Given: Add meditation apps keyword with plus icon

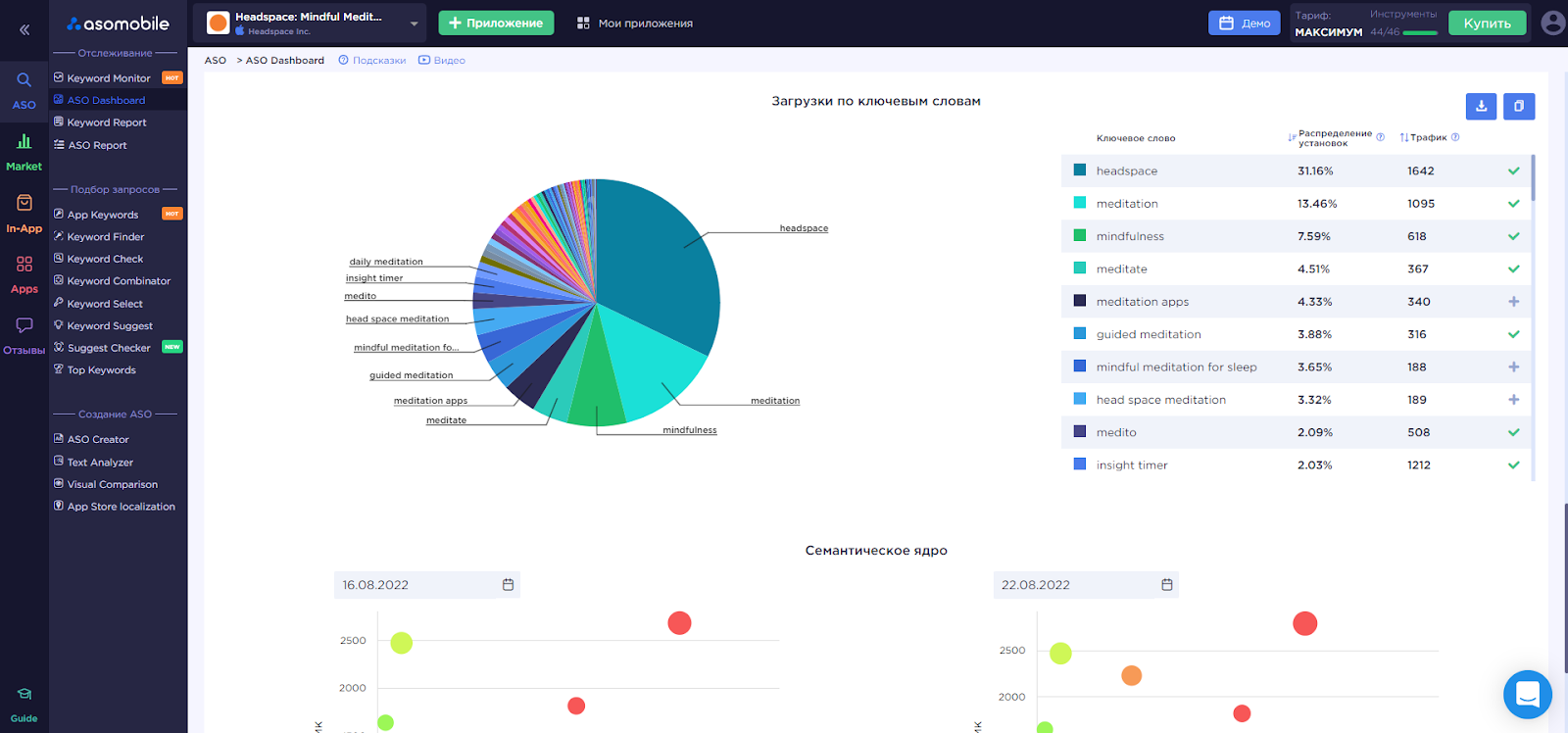Looking at the screenshot, I should (x=1514, y=302).
